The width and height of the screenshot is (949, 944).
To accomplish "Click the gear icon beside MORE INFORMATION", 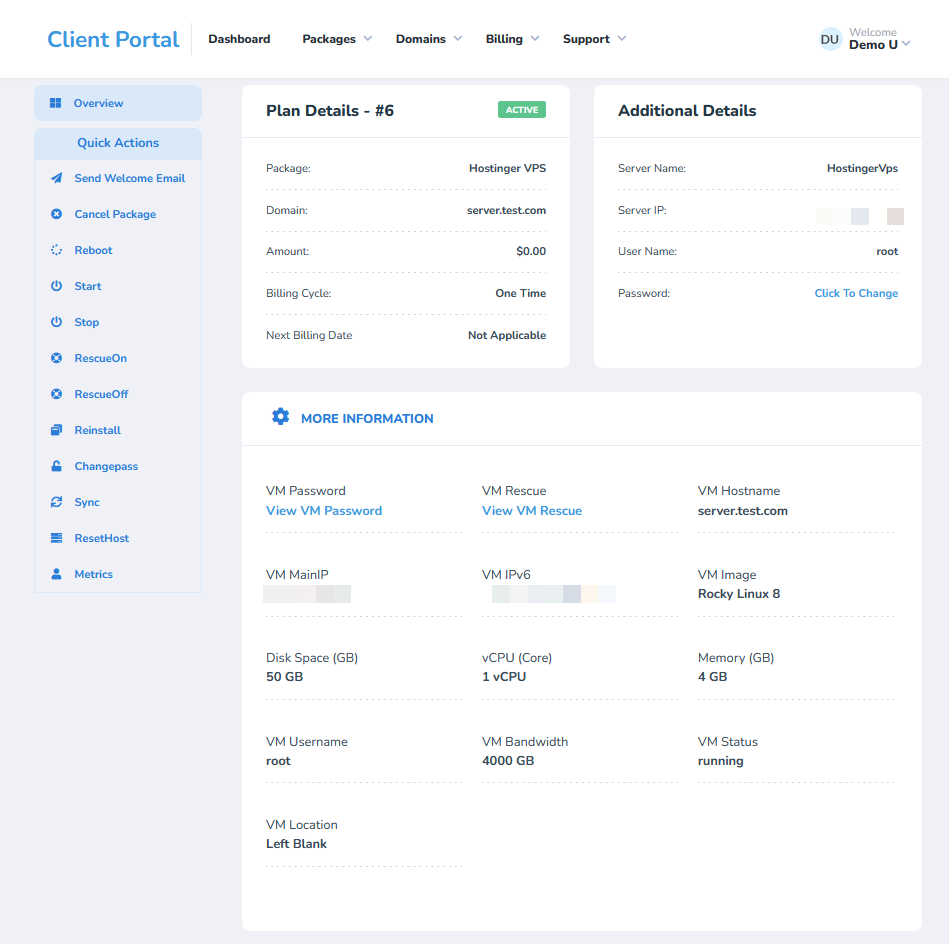I will pyautogui.click(x=281, y=417).
